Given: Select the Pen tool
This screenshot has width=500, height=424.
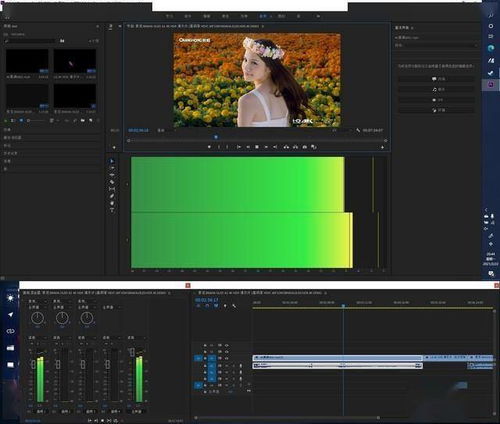Looking at the screenshot, I should point(112,196).
